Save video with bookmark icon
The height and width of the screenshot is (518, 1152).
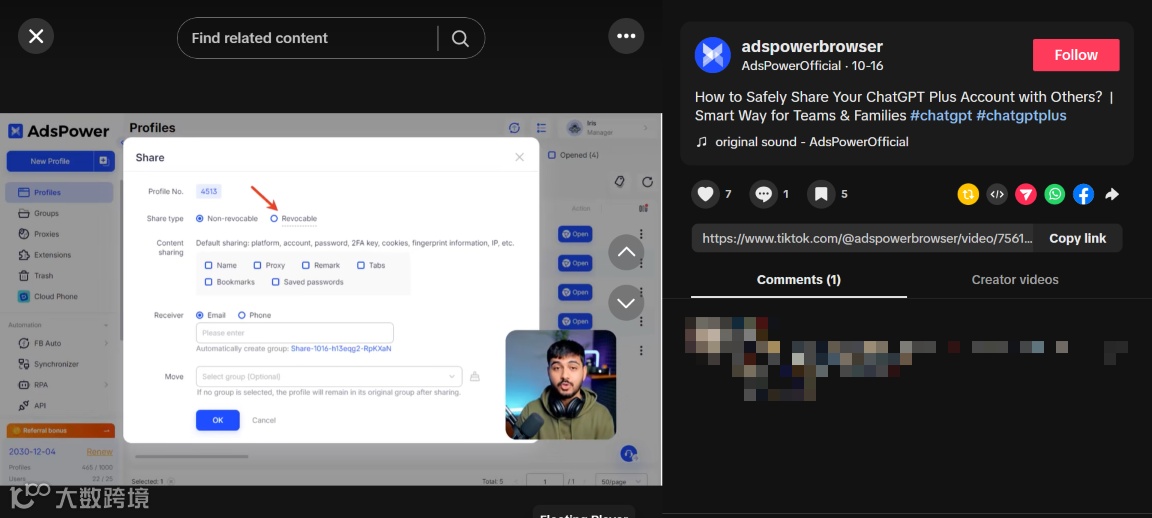821,194
